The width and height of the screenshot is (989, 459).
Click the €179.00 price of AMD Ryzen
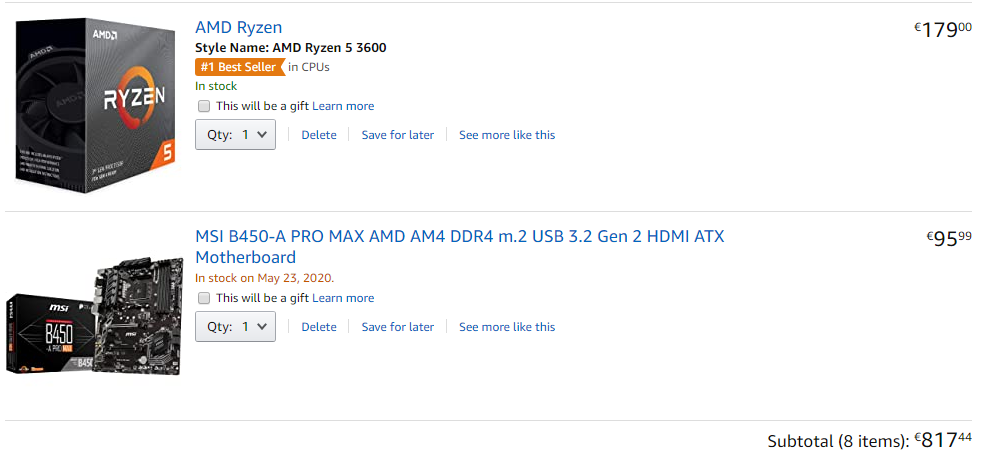pos(944,29)
